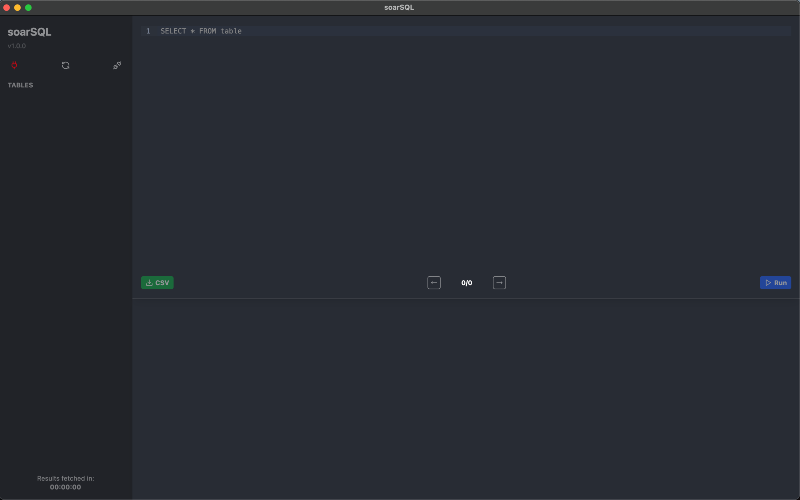Refresh the tables list
This screenshot has width=800, height=500.
(65, 65)
